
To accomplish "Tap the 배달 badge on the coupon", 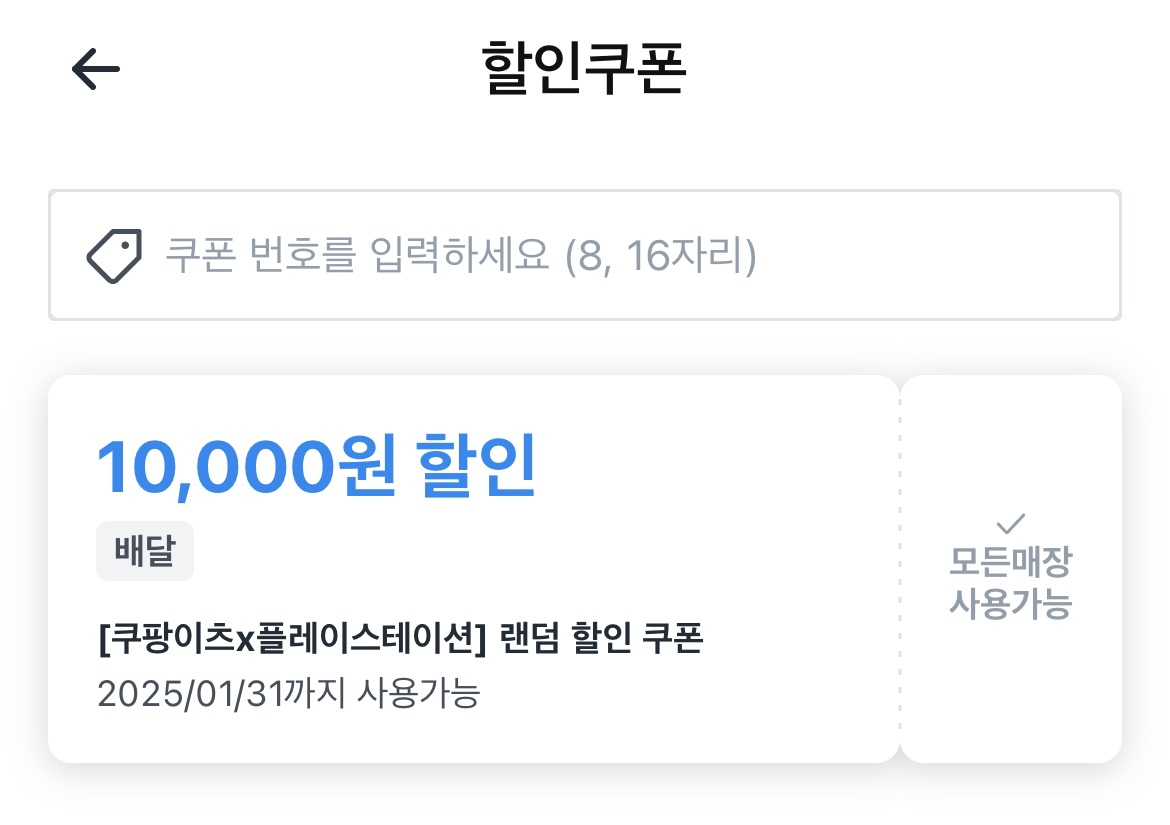I will pos(145,551).
